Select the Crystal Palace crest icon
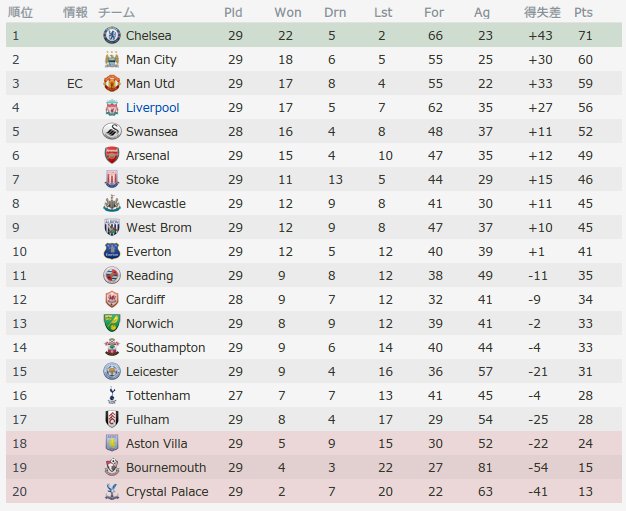This screenshot has width=626, height=511. click(x=112, y=491)
